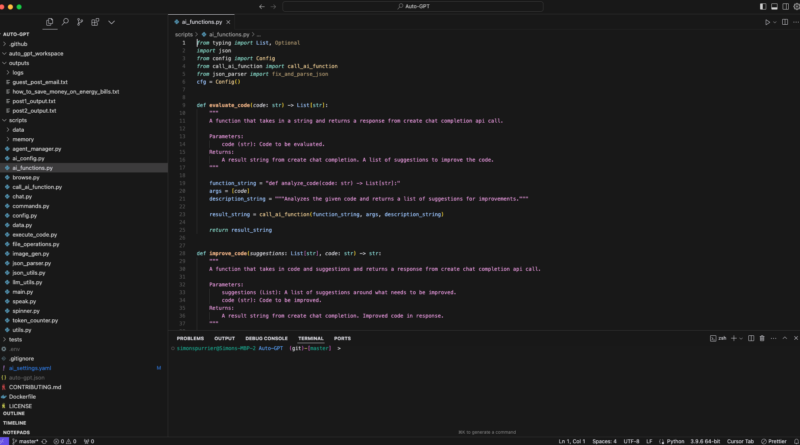
Task: Add a new terminal with plus icon
Action: (734, 338)
